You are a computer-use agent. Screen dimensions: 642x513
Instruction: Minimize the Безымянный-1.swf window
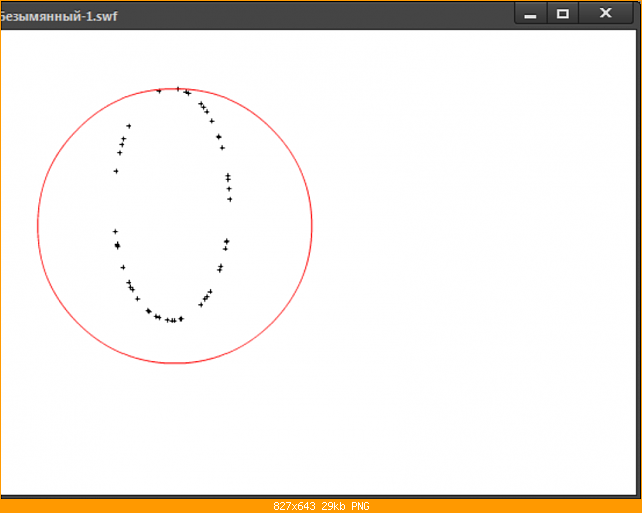click(531, 14)
